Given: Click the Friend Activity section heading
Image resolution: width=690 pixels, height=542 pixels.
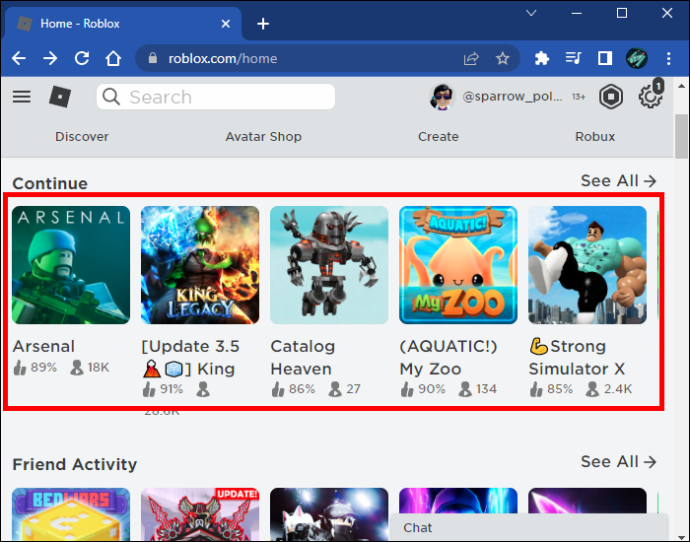Looking at the screenshot, I should [75, 464].
